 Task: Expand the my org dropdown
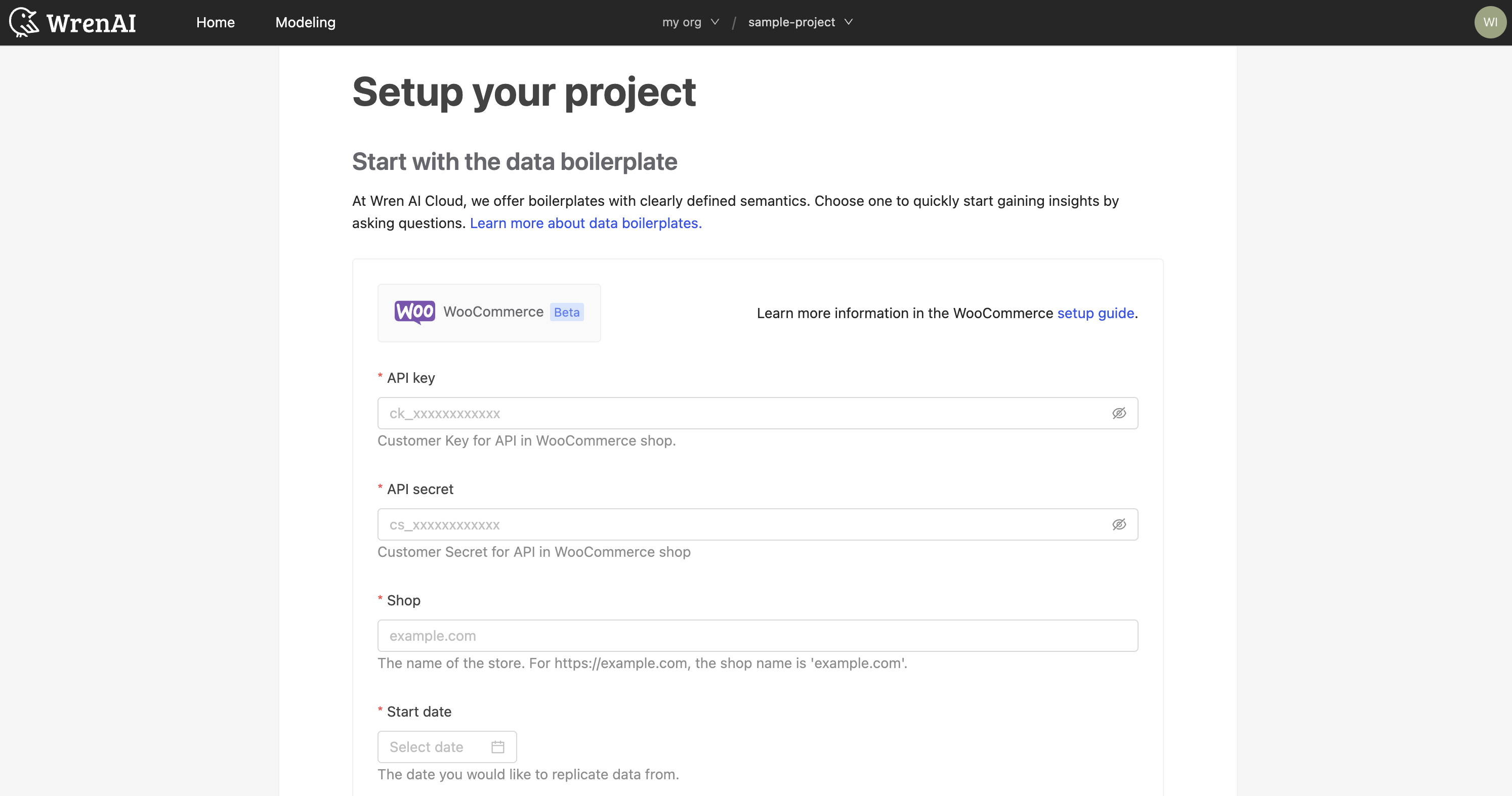690,22
